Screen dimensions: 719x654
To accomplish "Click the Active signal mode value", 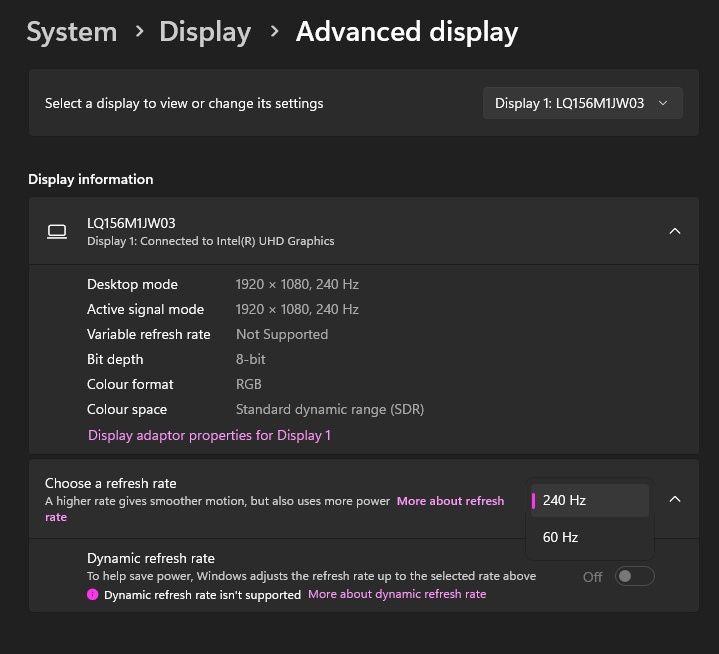I will [x=297, y=309].
